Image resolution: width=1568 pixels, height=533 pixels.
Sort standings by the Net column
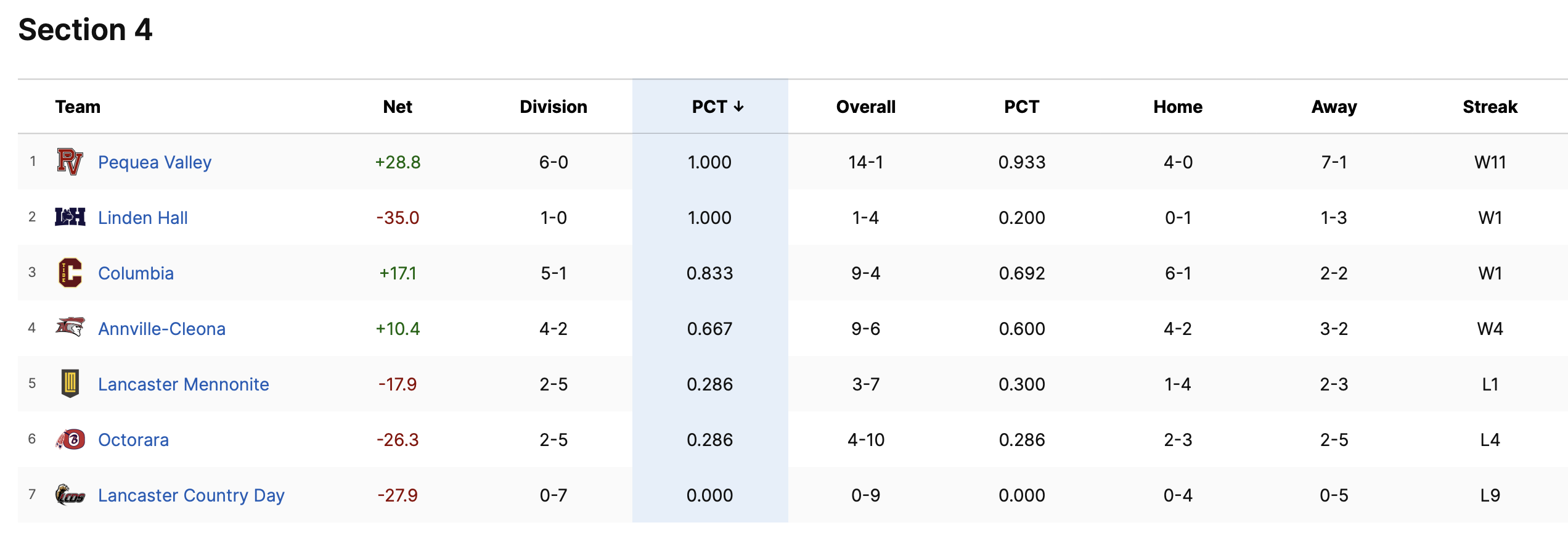[x=398, y=107]
